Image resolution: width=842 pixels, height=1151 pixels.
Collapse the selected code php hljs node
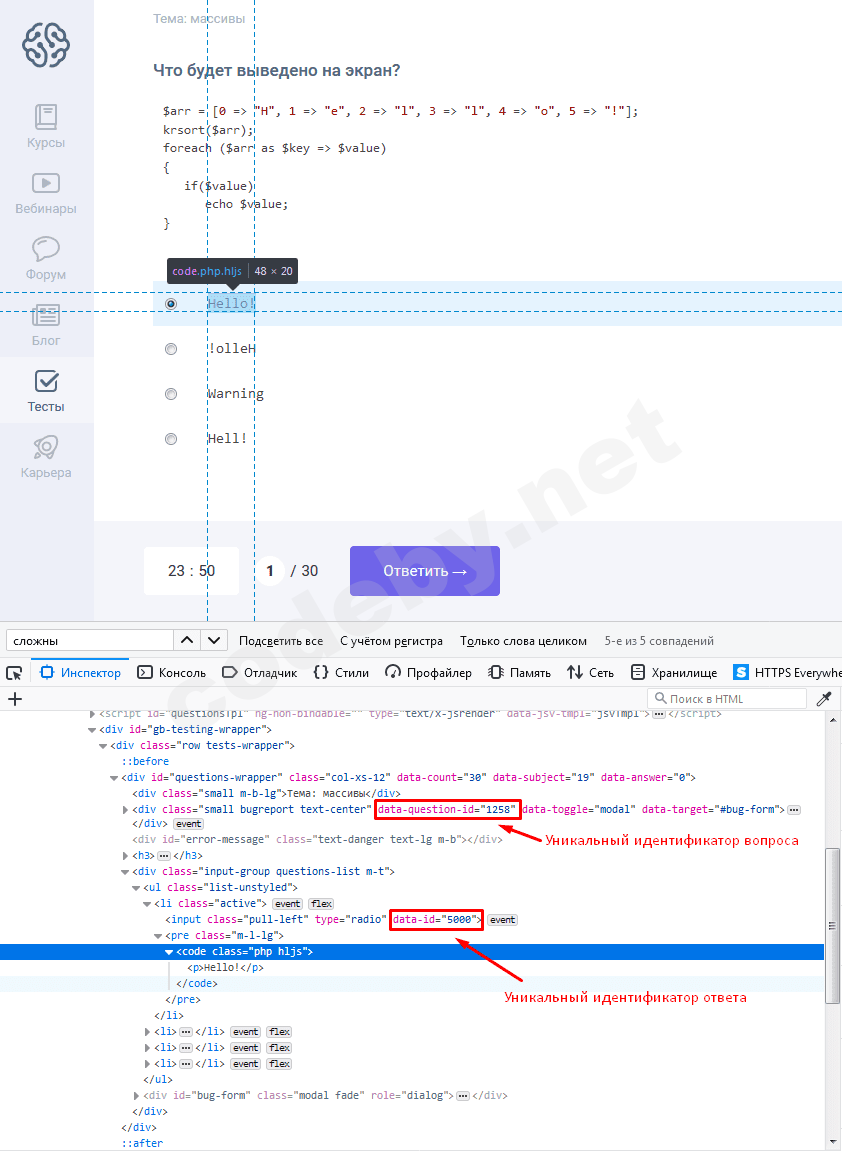(x=169, y=952)
